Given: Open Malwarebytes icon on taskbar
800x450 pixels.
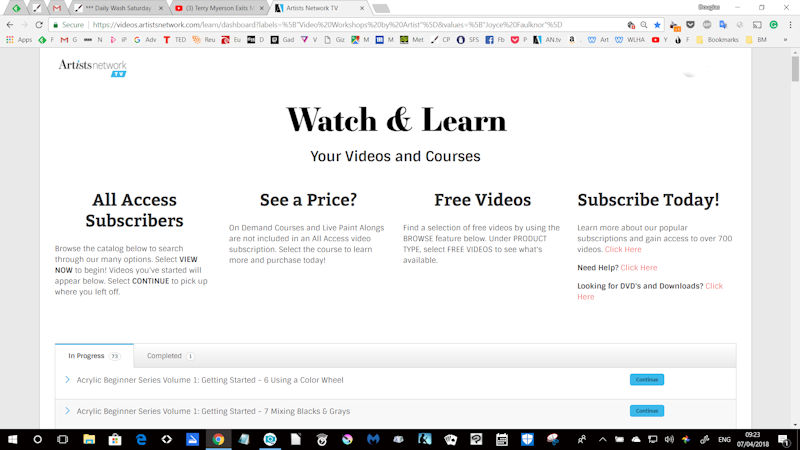Looking at the screenshot, I should point(373,439).
